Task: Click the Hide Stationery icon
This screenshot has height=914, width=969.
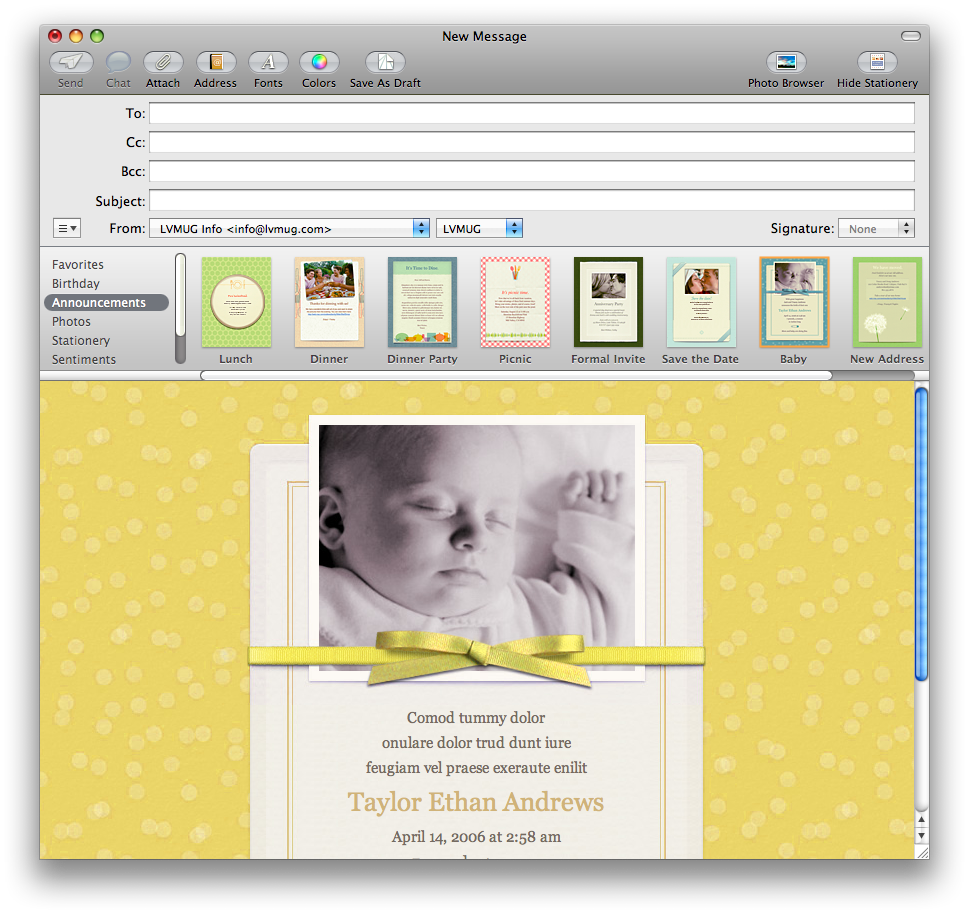Action: coord(877,62)
